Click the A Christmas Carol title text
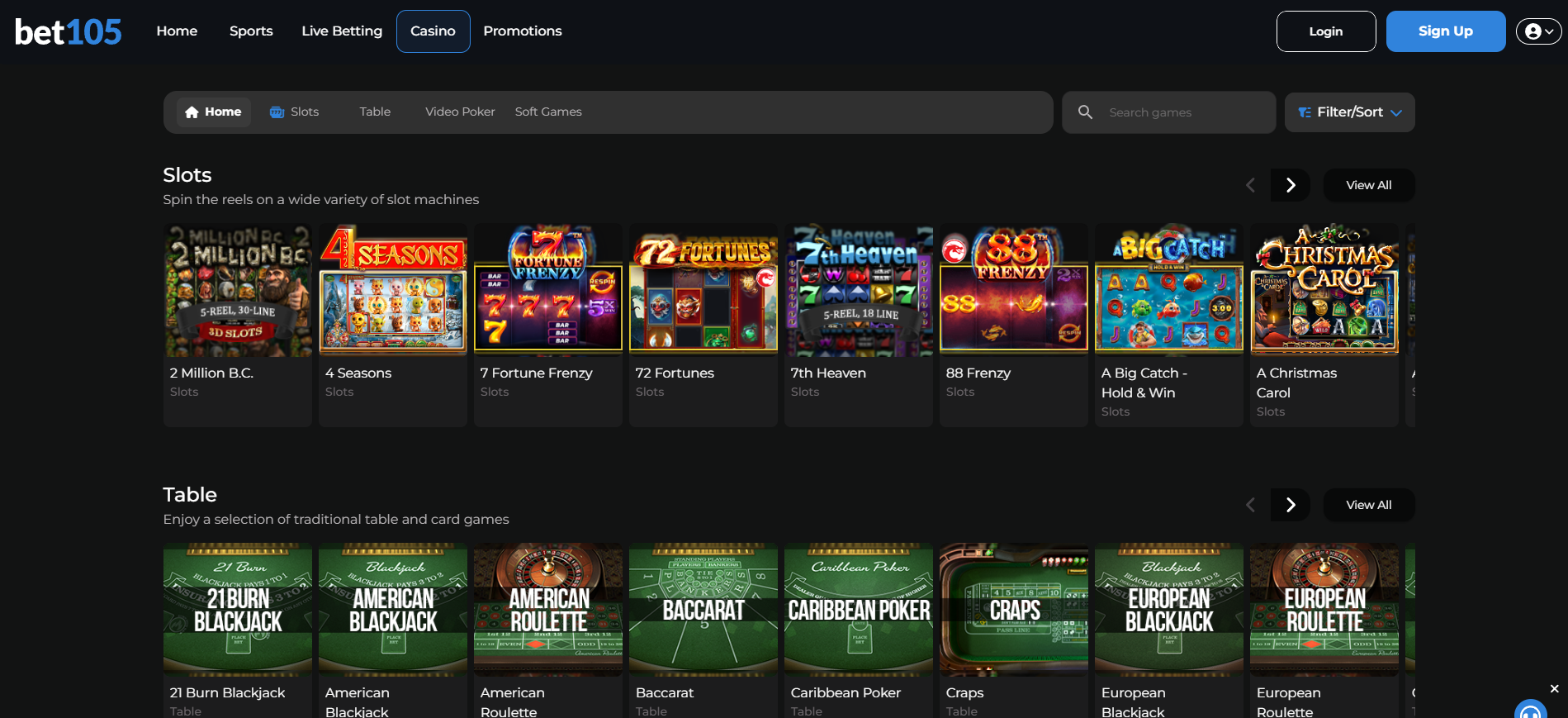The height and width of the screenshot is (718, 1568). point(1296,383)
